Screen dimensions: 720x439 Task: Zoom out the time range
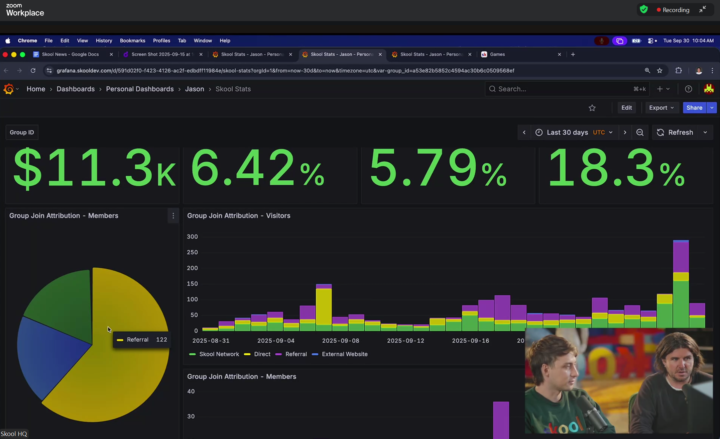point(640,132)
